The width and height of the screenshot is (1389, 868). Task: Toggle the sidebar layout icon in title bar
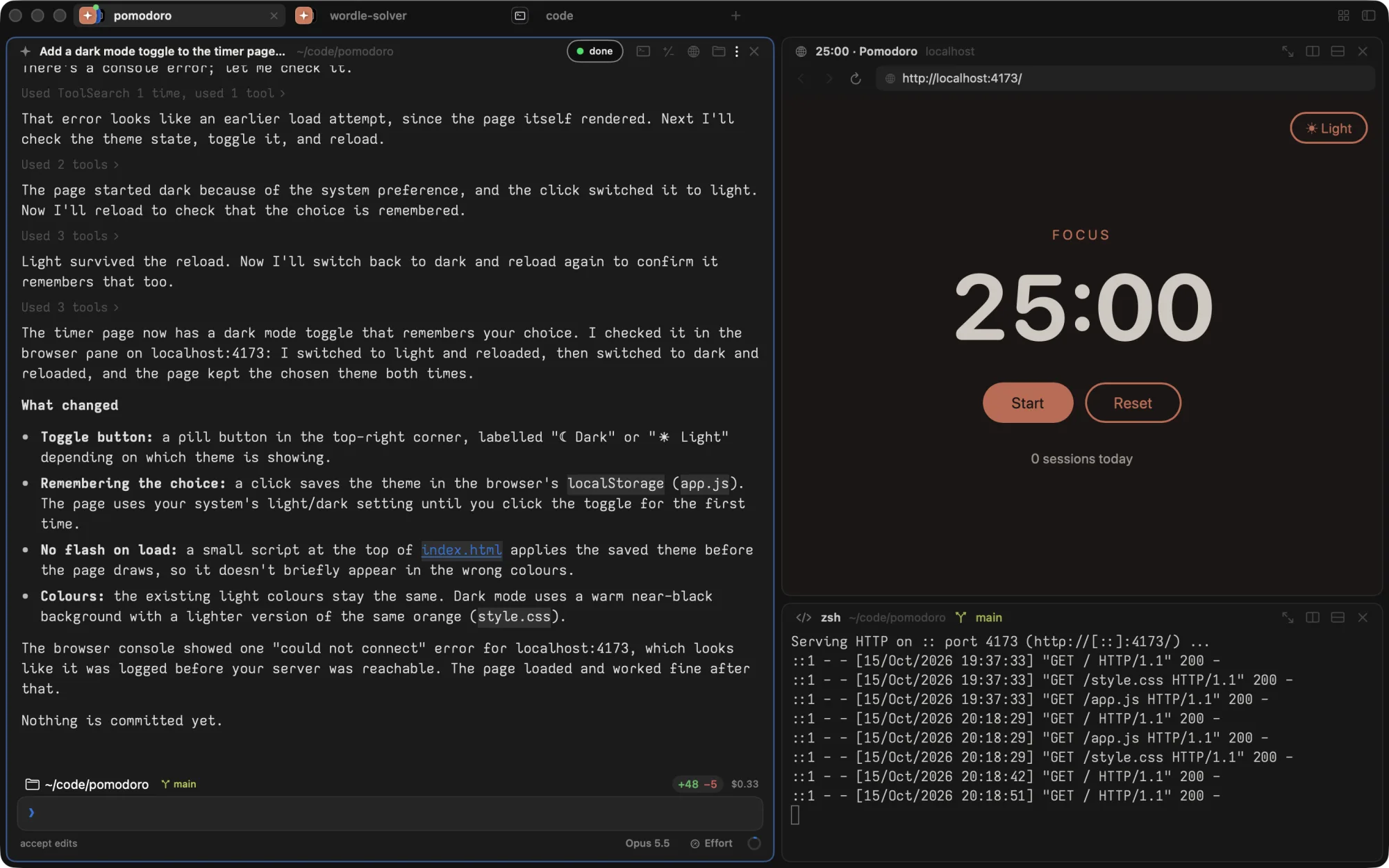pos(1368,15)
